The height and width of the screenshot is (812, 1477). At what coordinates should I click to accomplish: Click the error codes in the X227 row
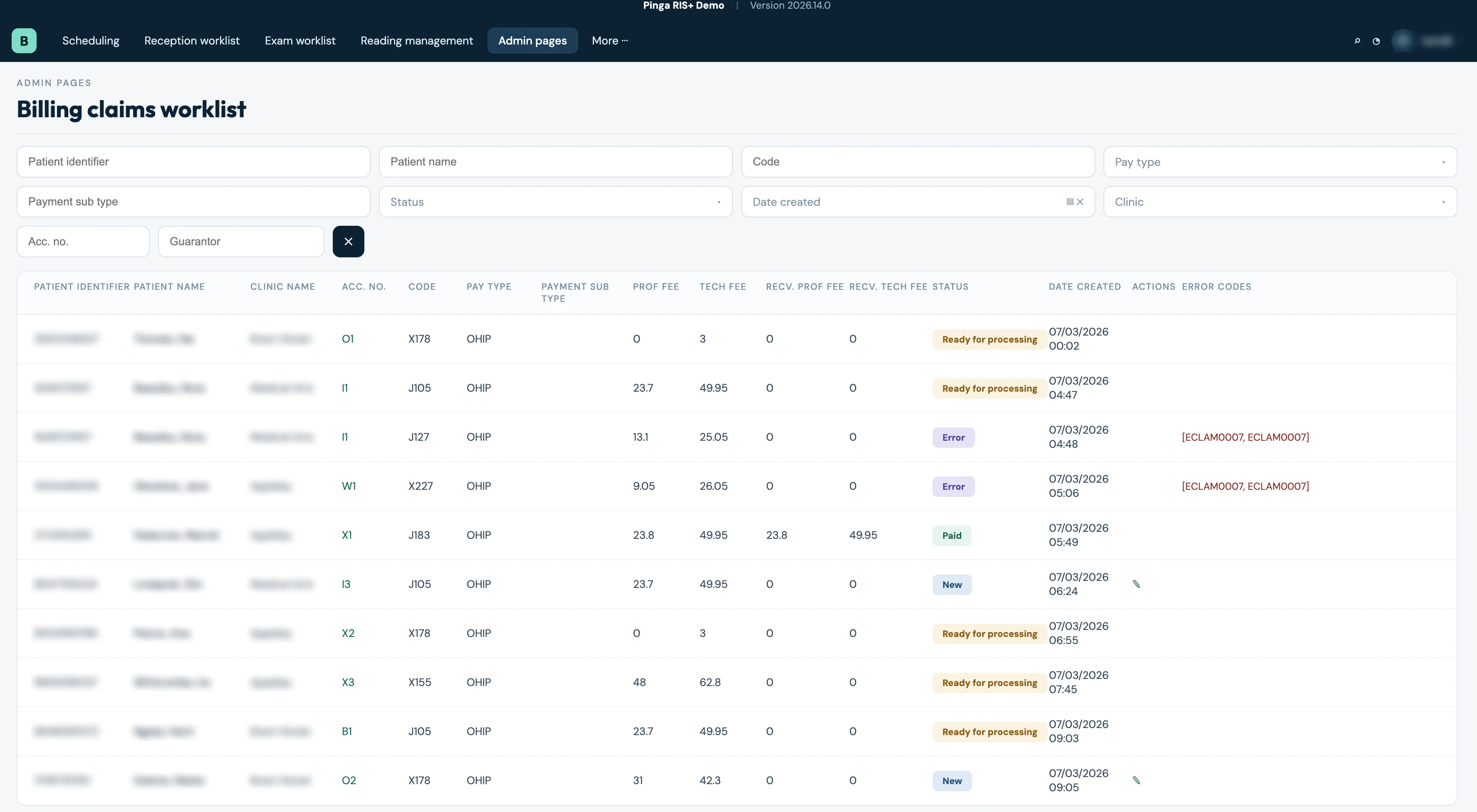point(1245,486)
